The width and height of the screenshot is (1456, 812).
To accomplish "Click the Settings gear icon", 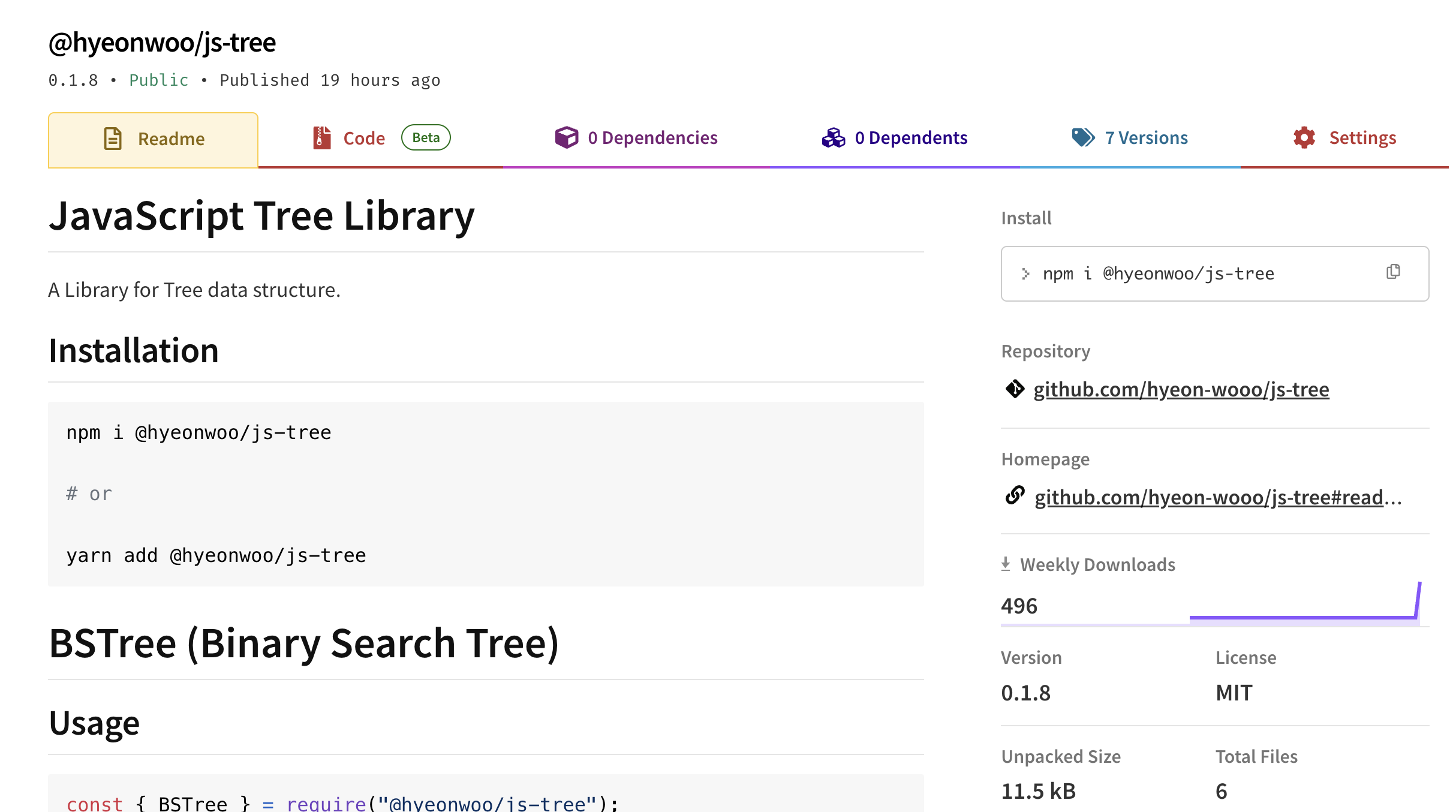I will tap(1304, 137).
